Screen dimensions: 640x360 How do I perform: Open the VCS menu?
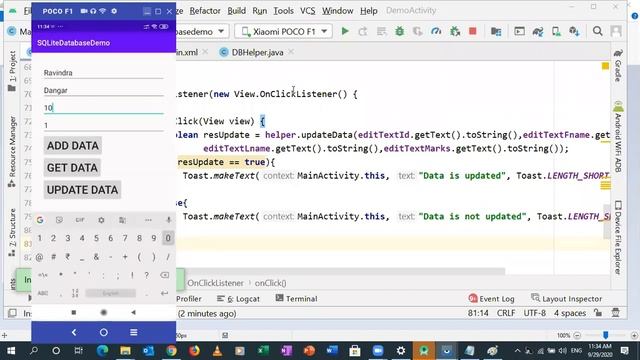click(x=307, y=11)
